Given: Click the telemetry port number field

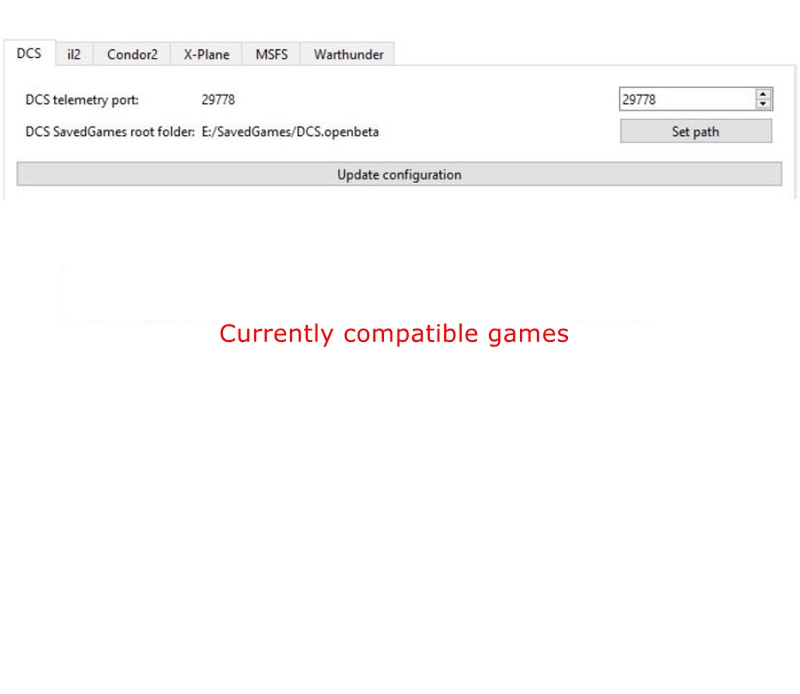Looking at the screenshot, I should point(686,99).
